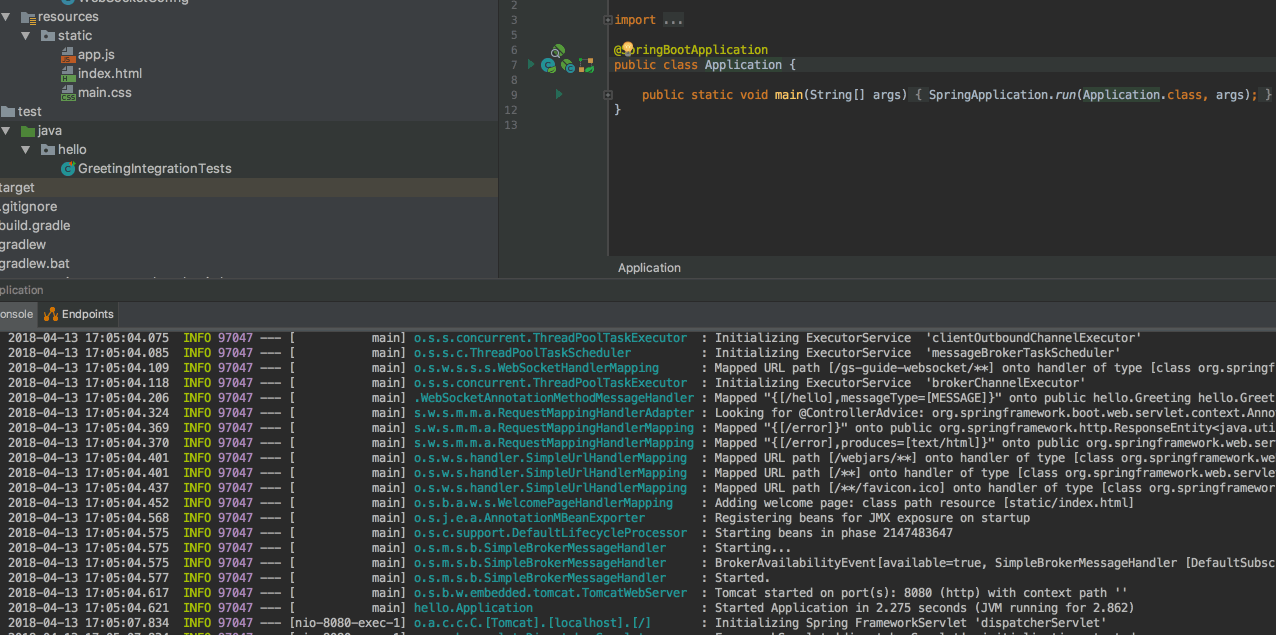Click the Spring leaf search icon on line 6
The height and width of the screenshot is (635, 1276).
[558, 51]
